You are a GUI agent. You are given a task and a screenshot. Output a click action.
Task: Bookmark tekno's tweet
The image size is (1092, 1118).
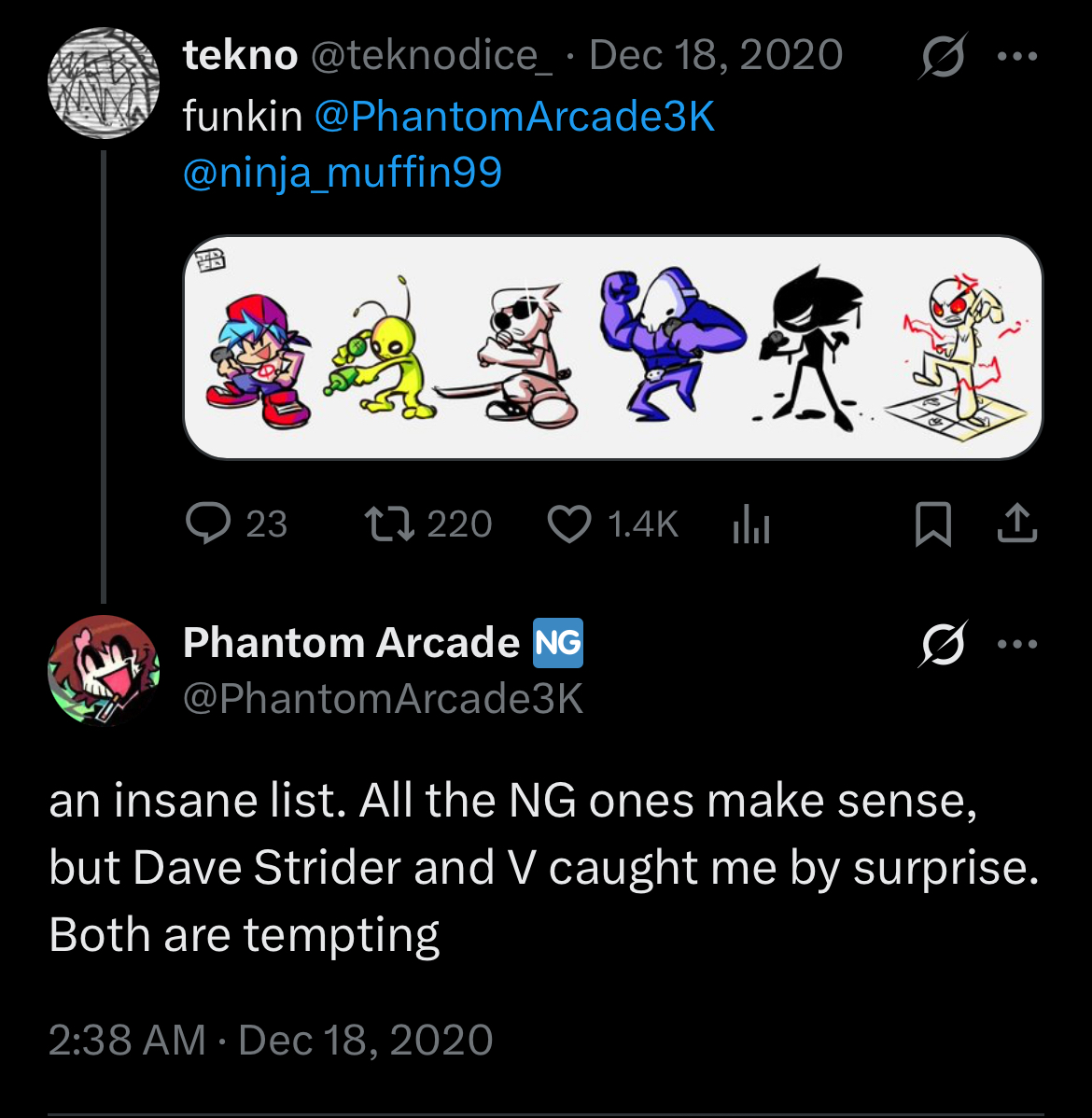tap(932, 524)
